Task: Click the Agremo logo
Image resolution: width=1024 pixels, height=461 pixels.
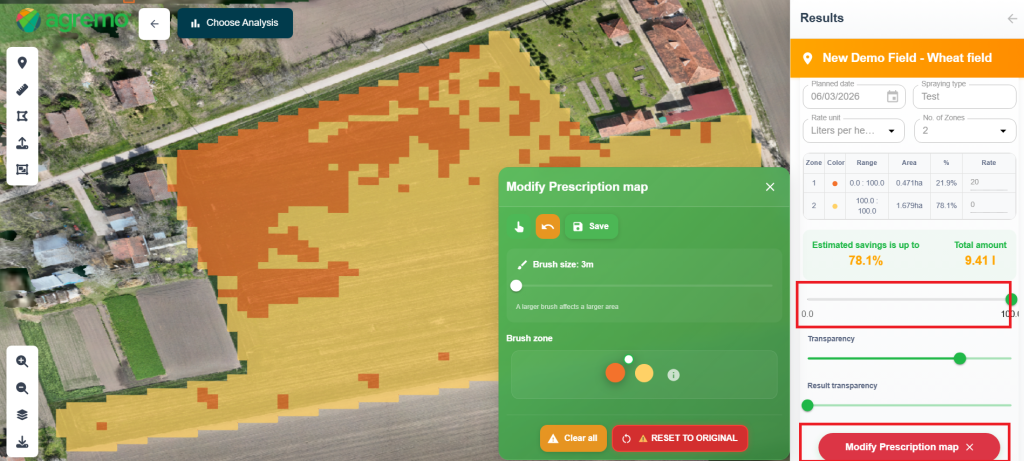Action: click(72, 20)
